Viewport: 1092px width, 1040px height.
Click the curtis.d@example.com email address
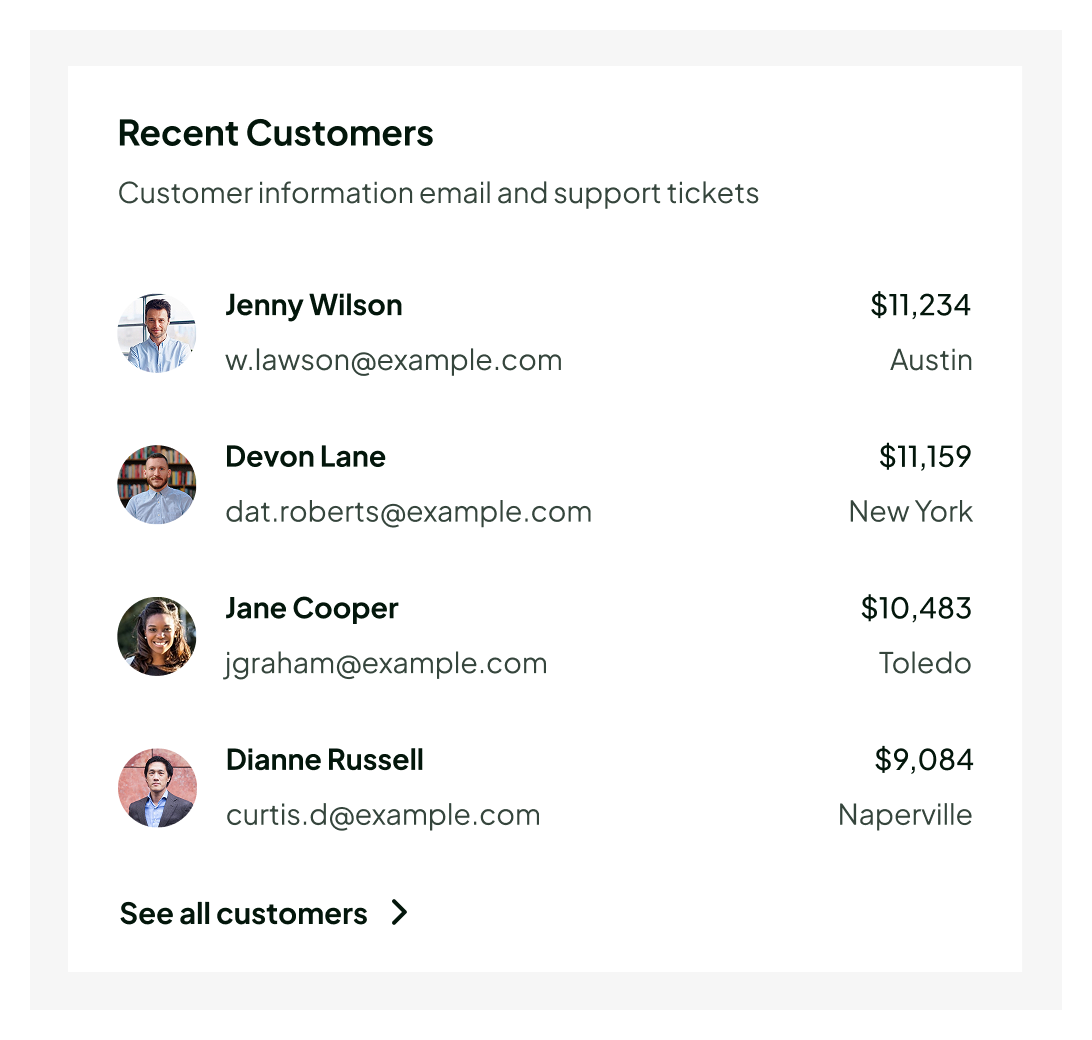[x=383, y=815]
